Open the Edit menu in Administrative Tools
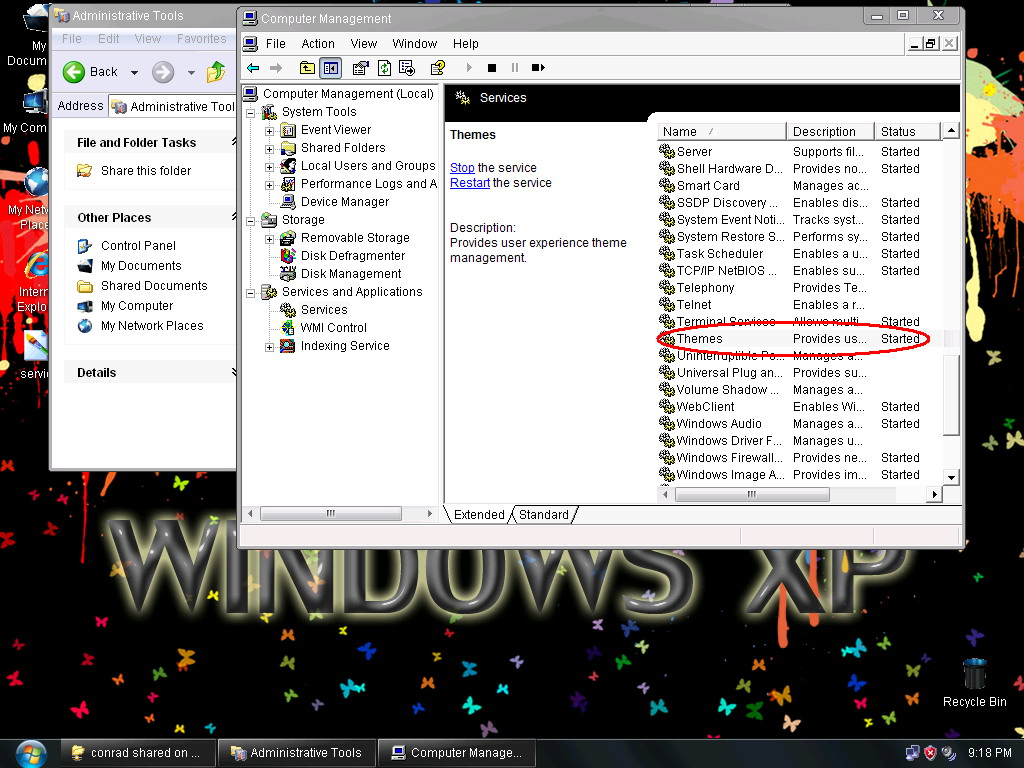 point(108,39)
